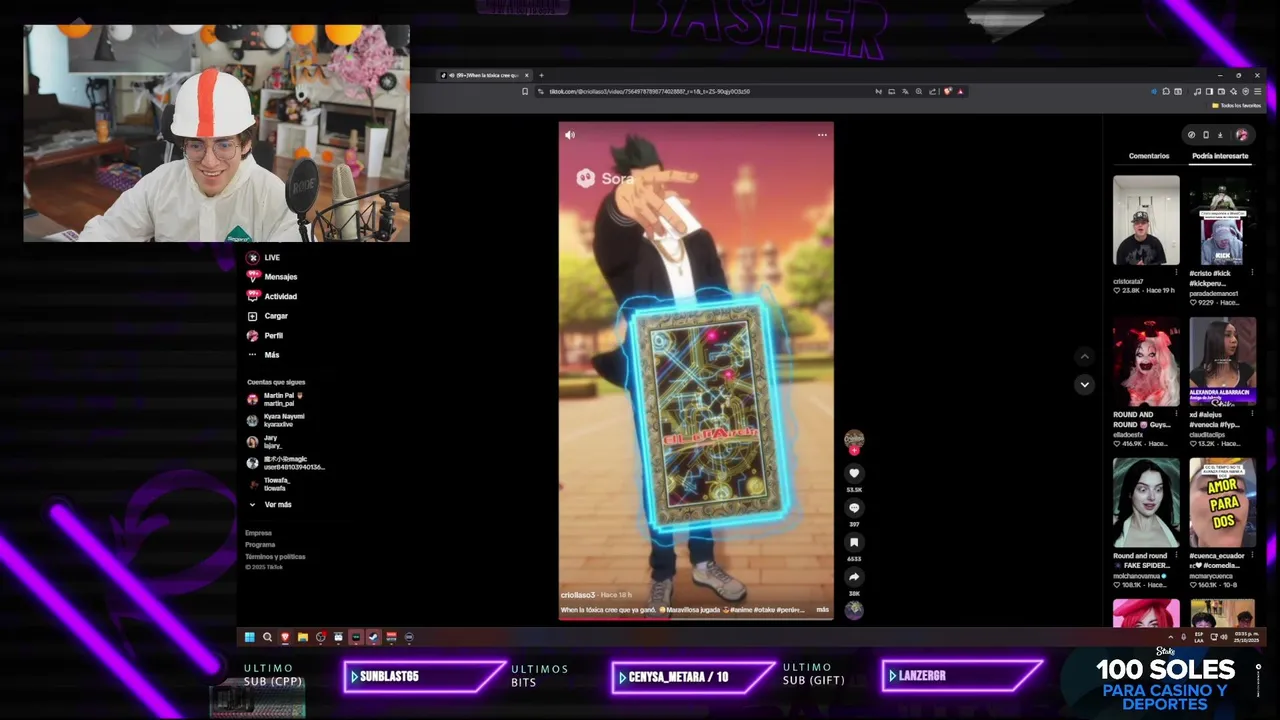Go to previous video with up arrow

[x=1085, y=356]
